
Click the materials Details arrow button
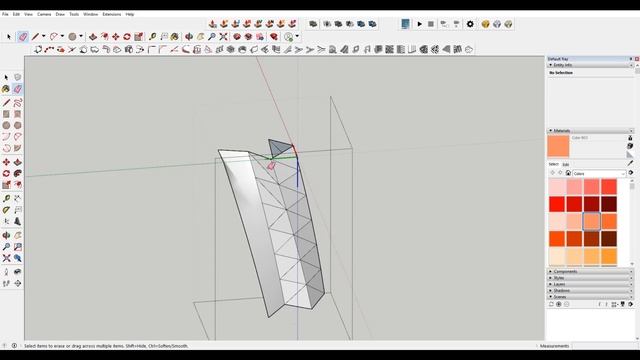pyautogui.click(x=631, y=173)
